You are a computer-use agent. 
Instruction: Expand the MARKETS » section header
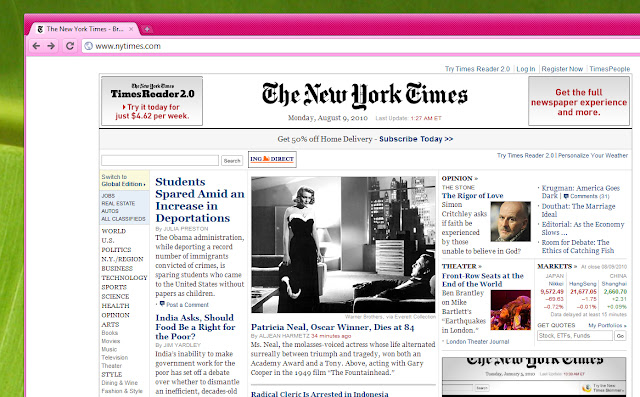point(557,266)
